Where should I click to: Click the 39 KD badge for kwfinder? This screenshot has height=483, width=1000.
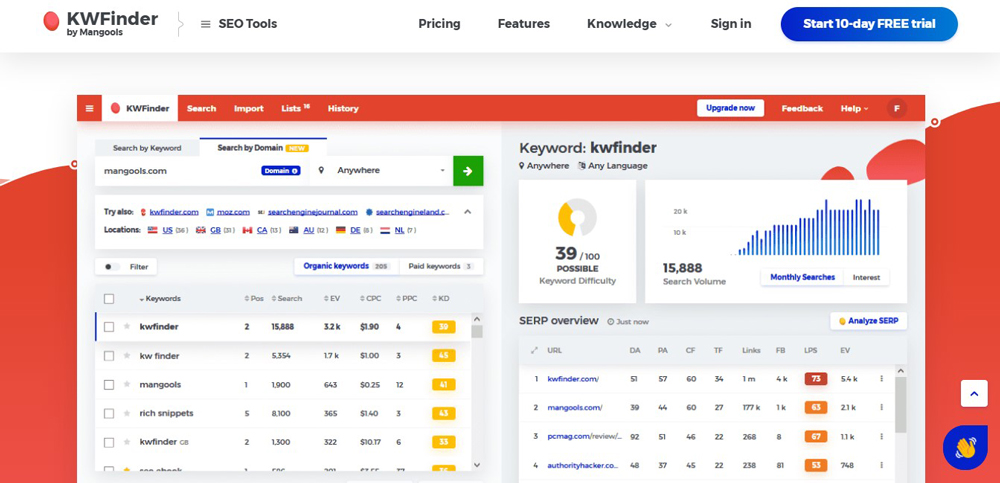pos(443,327)
